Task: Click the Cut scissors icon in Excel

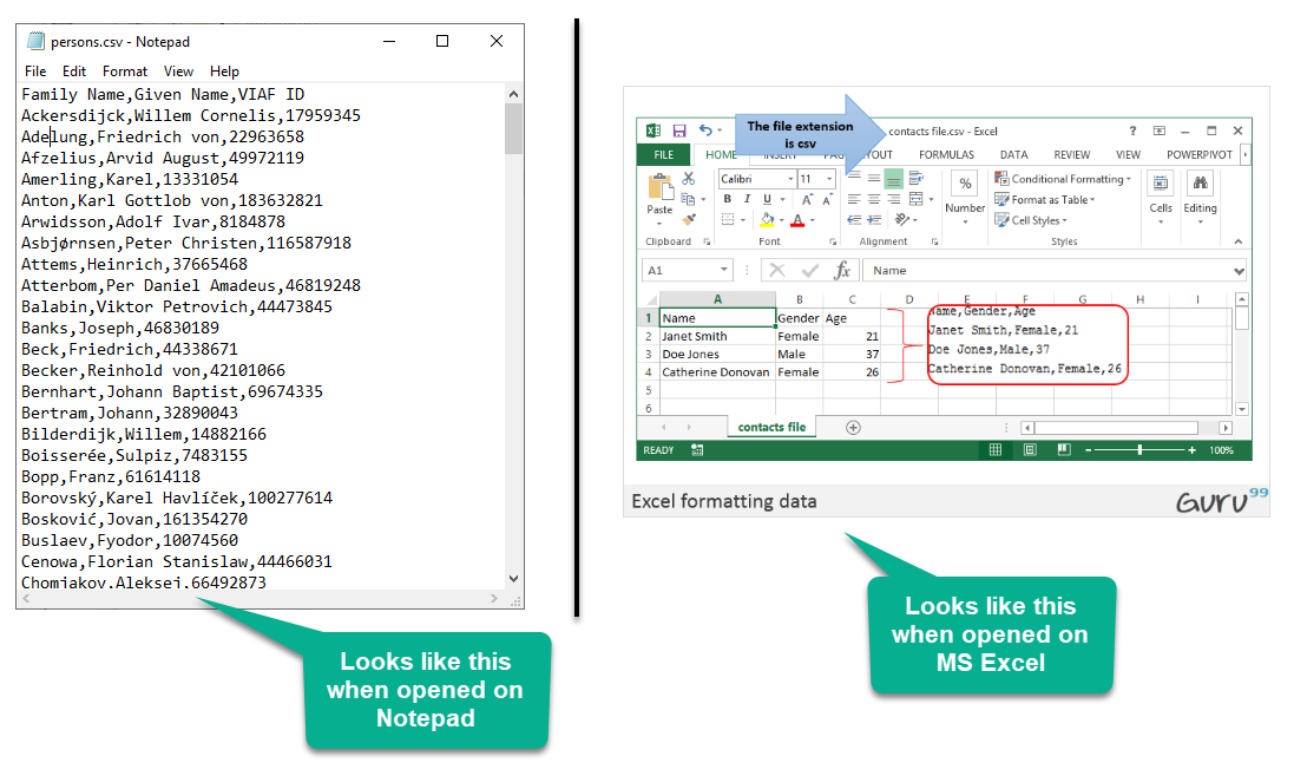Action: click(689, 178)
